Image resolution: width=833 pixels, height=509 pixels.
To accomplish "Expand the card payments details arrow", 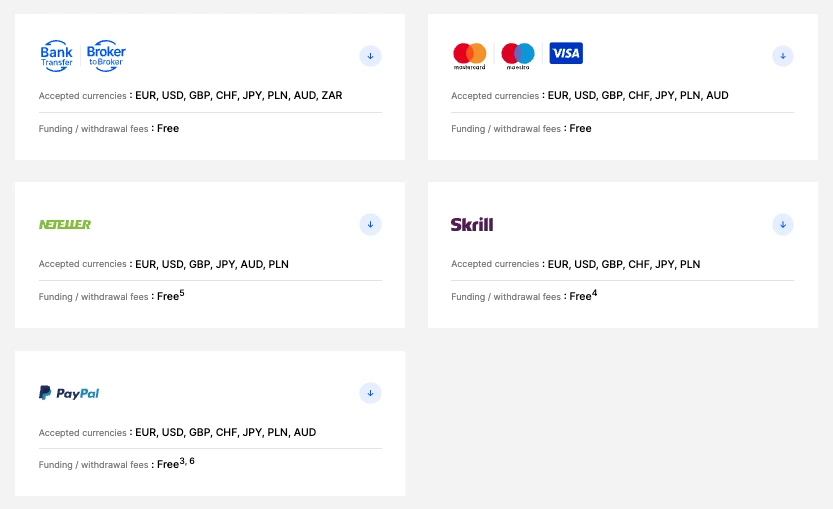I will (783, 56).
